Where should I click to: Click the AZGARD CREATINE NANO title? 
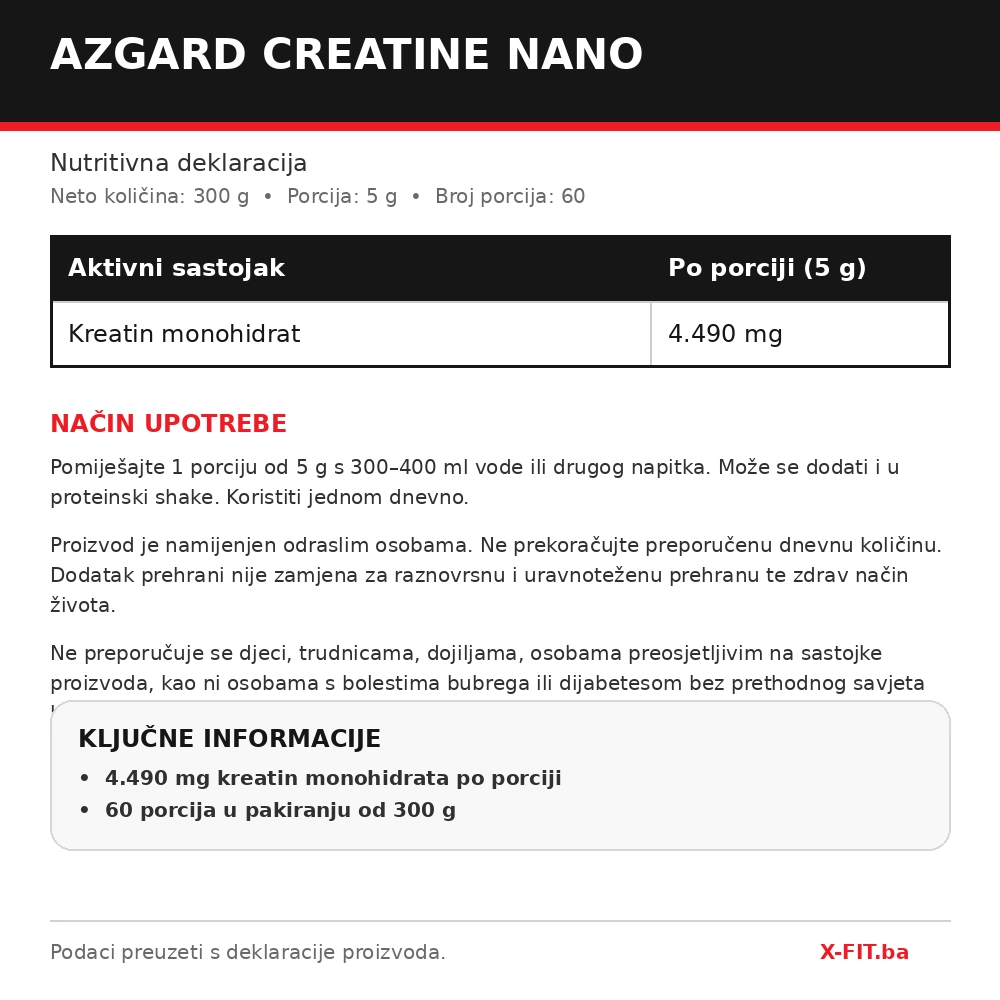coord(346,54)
